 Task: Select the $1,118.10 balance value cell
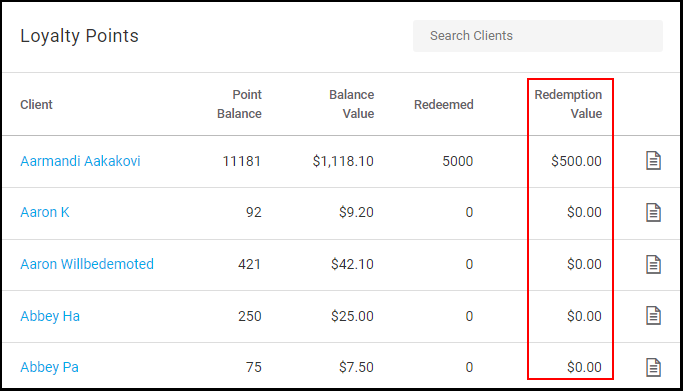tap(343, 161)
